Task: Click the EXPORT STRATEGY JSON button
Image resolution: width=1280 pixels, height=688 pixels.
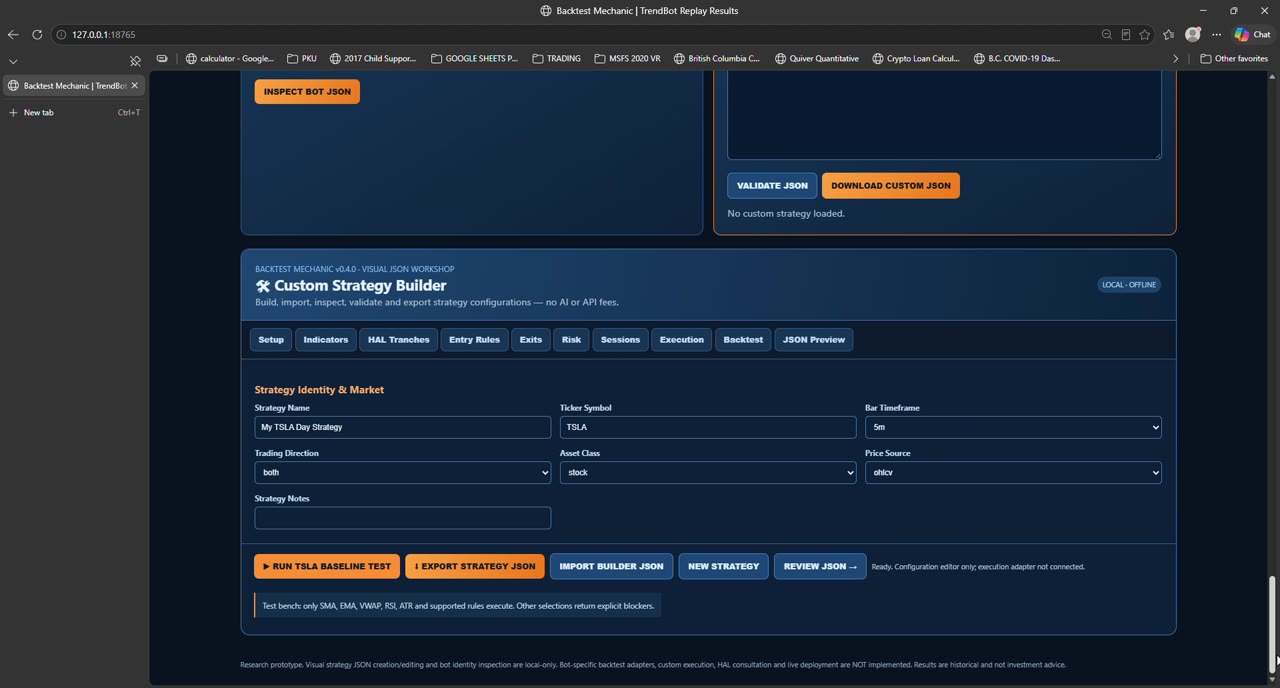Action: [x=475, y=566]
